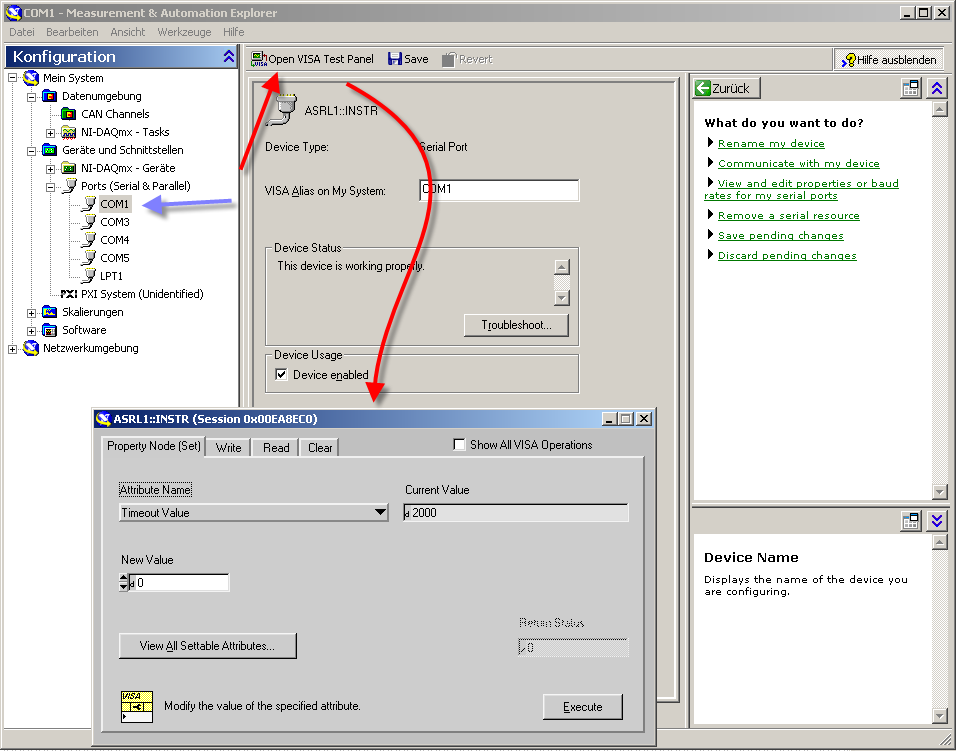Select LPT1 label in tree

pos(112,276)
